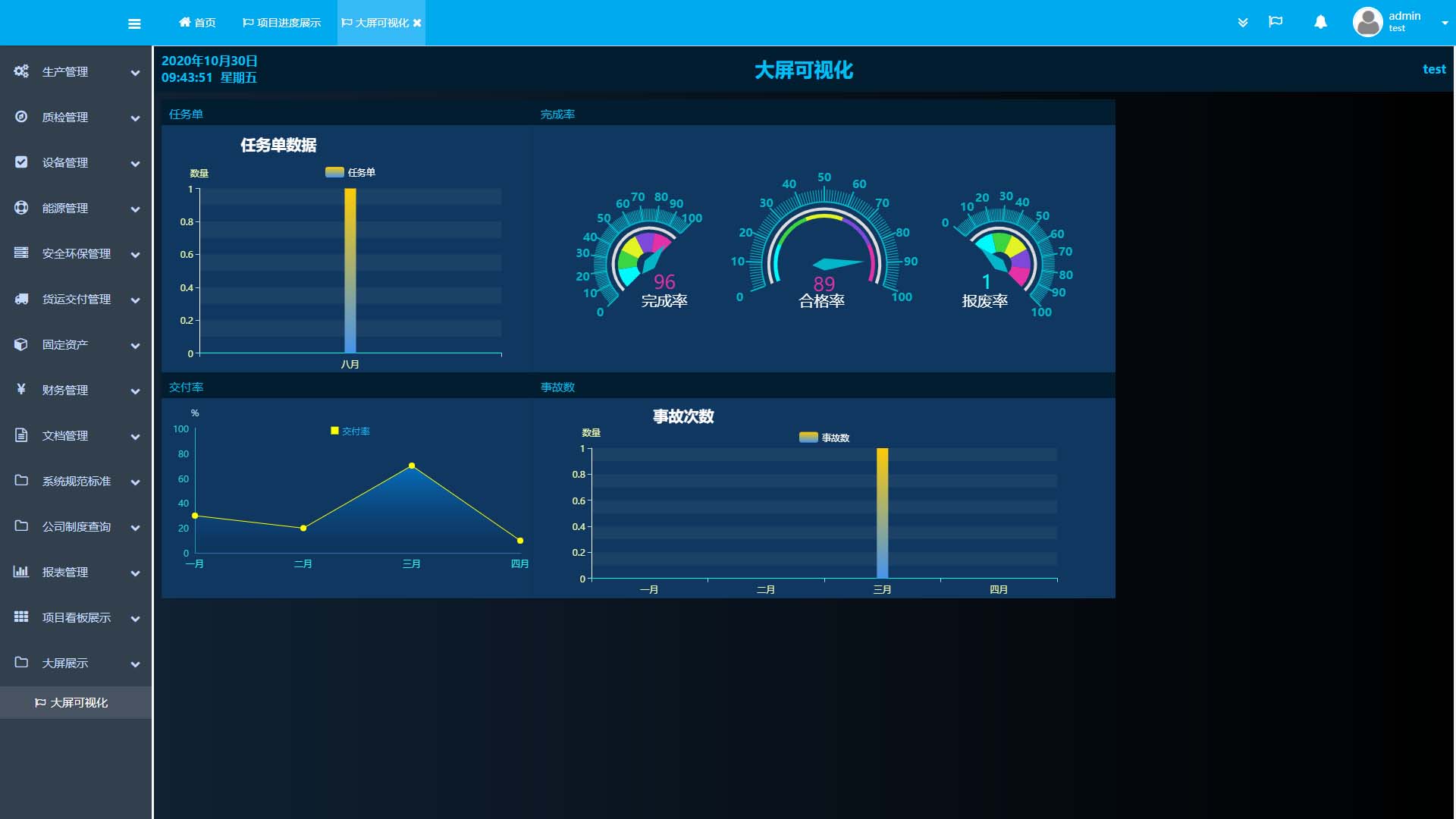This screenshot has width=1456, height=819.
Task: Select 大屏可视化 in the sidebar
Action: pos(78,703)
